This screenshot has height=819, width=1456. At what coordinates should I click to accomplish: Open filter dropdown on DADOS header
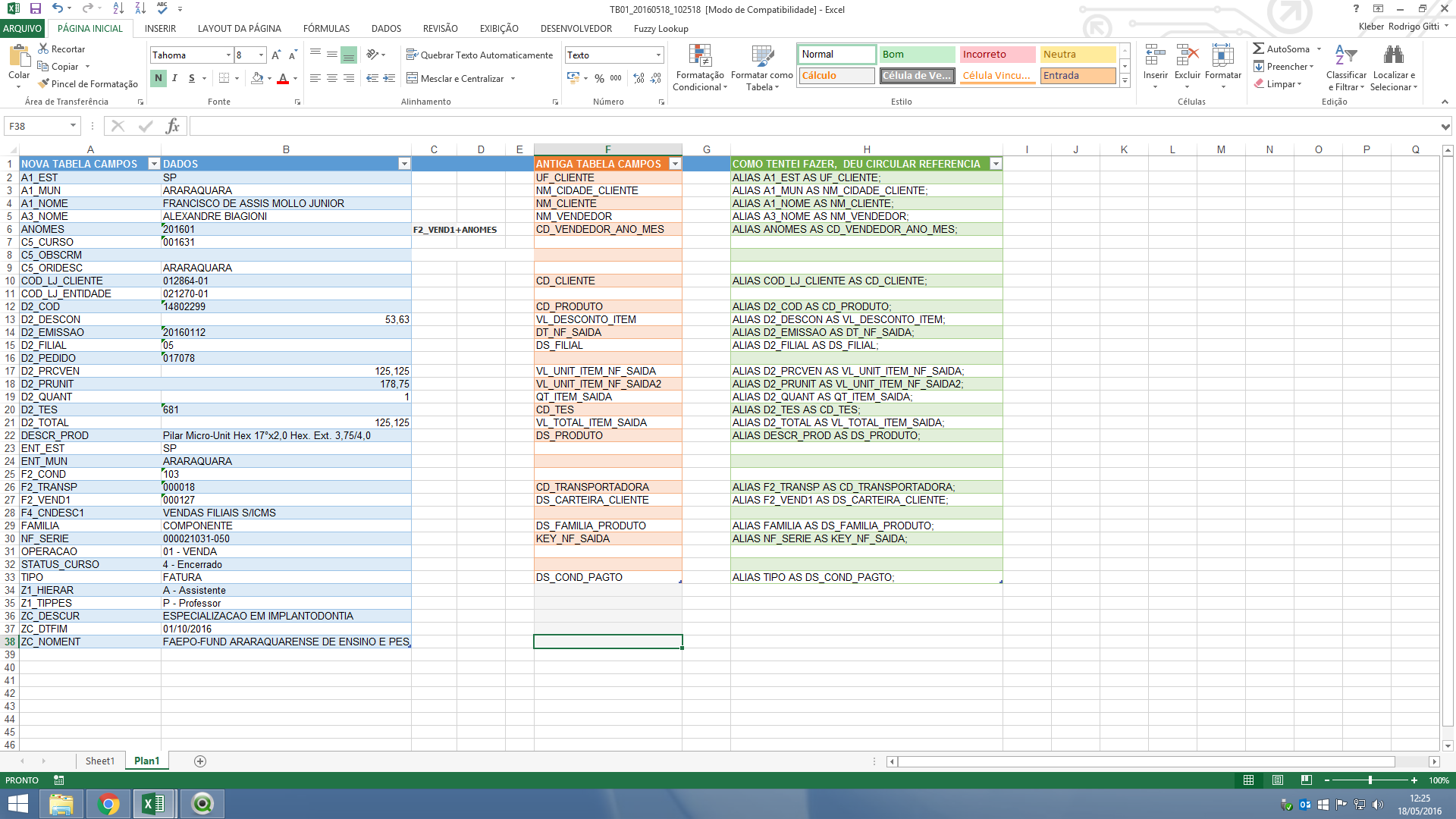tap(404, 164)
